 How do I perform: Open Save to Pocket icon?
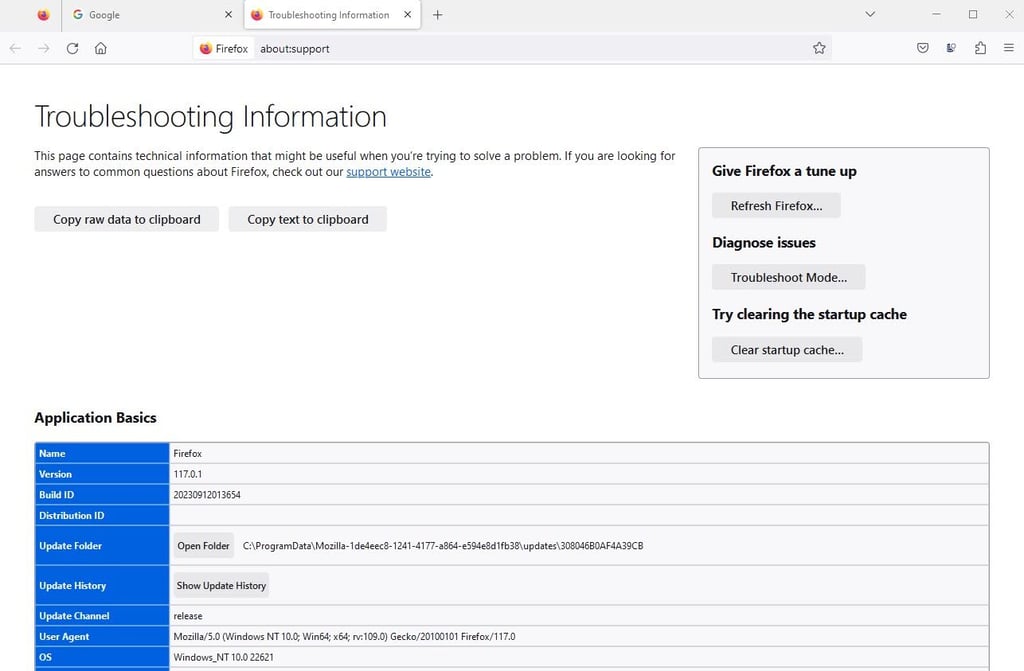click(922, 48)
